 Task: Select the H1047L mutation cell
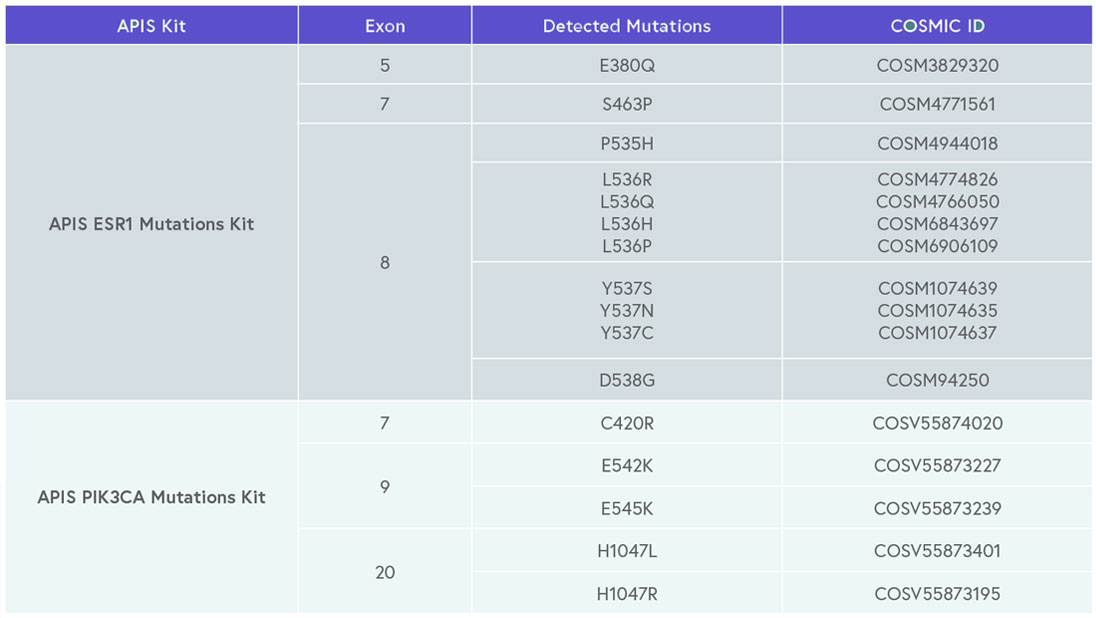coord(627,551)
